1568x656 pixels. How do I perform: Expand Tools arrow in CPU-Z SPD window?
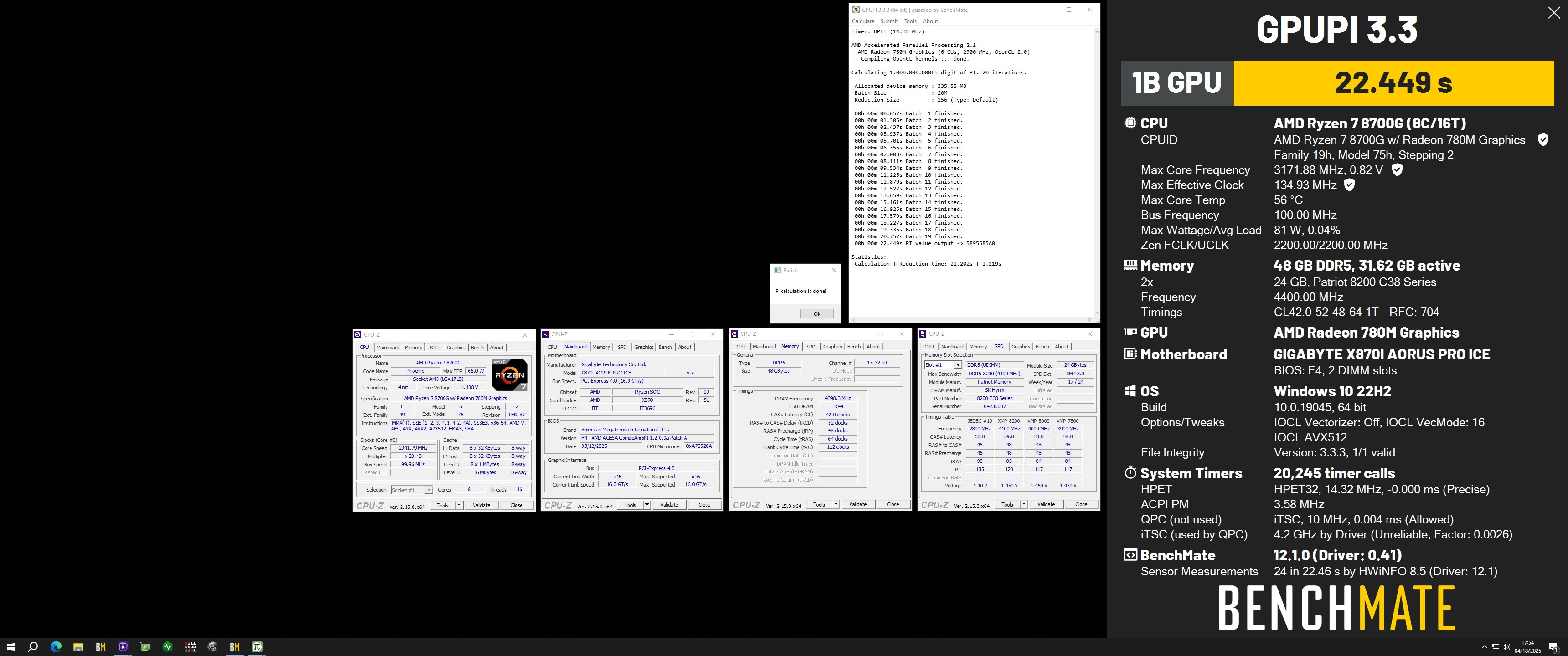(x=1023, y=504)
